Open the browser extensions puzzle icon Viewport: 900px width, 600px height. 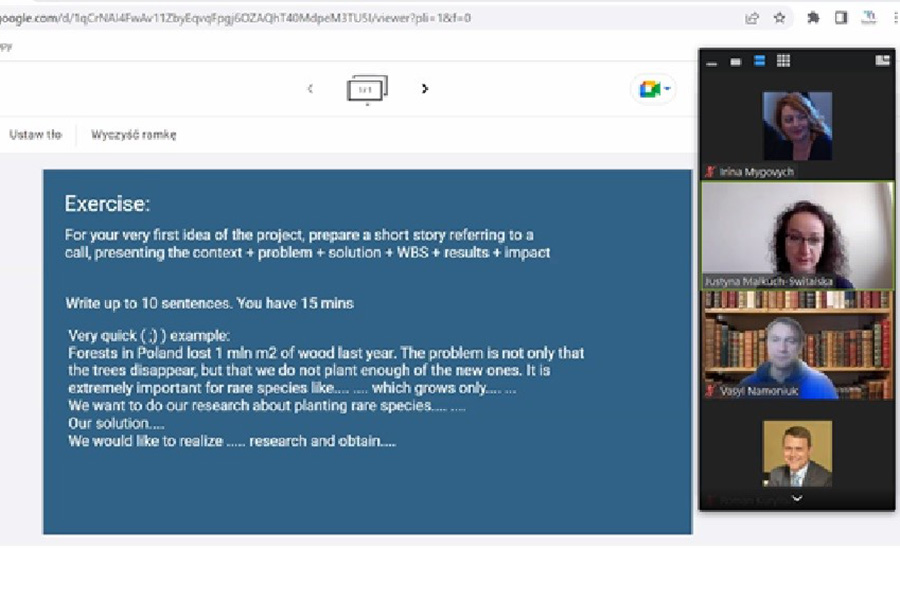813,18
